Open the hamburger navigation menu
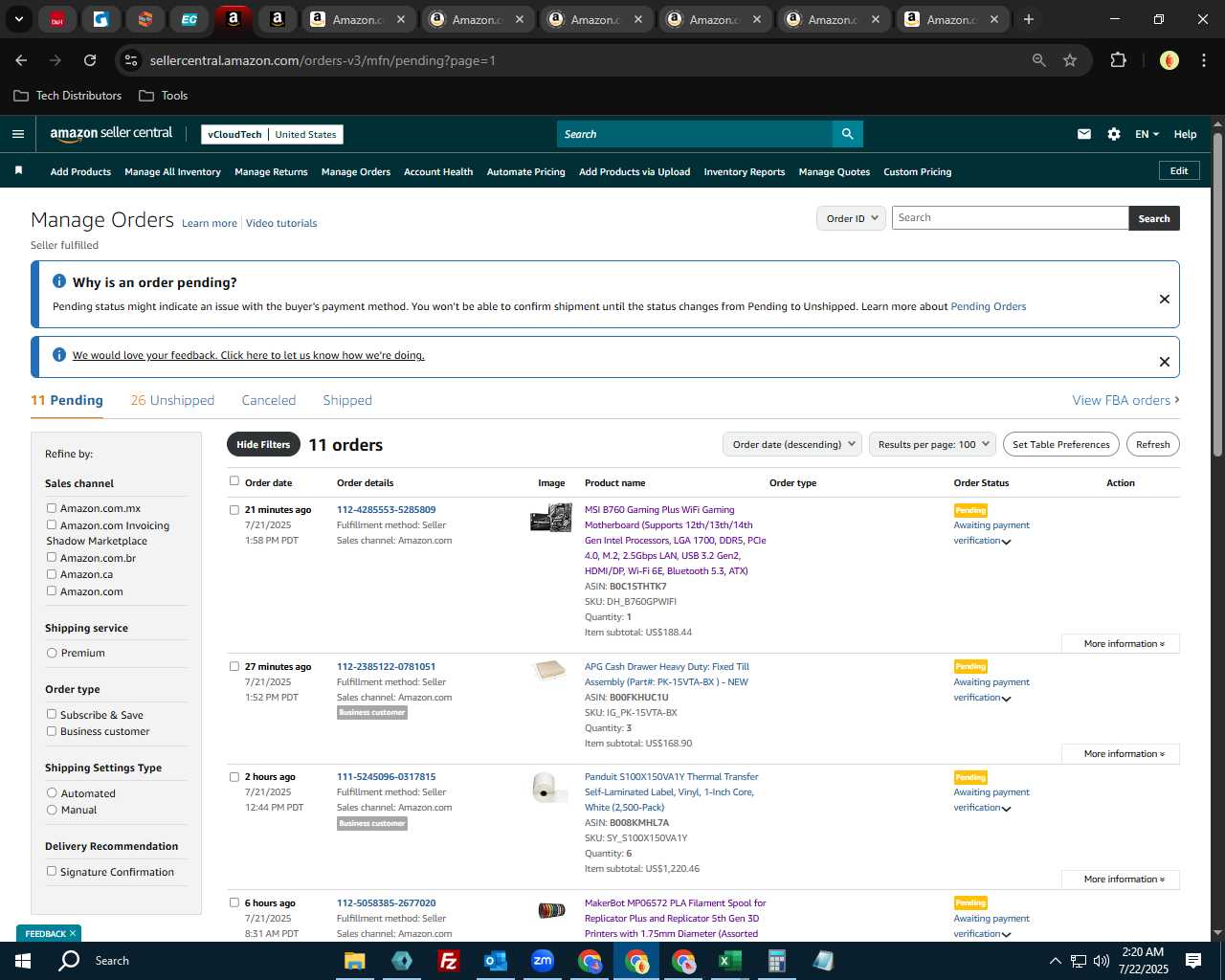The width and height of the screenshot is (1225, 980). point(18,134)
